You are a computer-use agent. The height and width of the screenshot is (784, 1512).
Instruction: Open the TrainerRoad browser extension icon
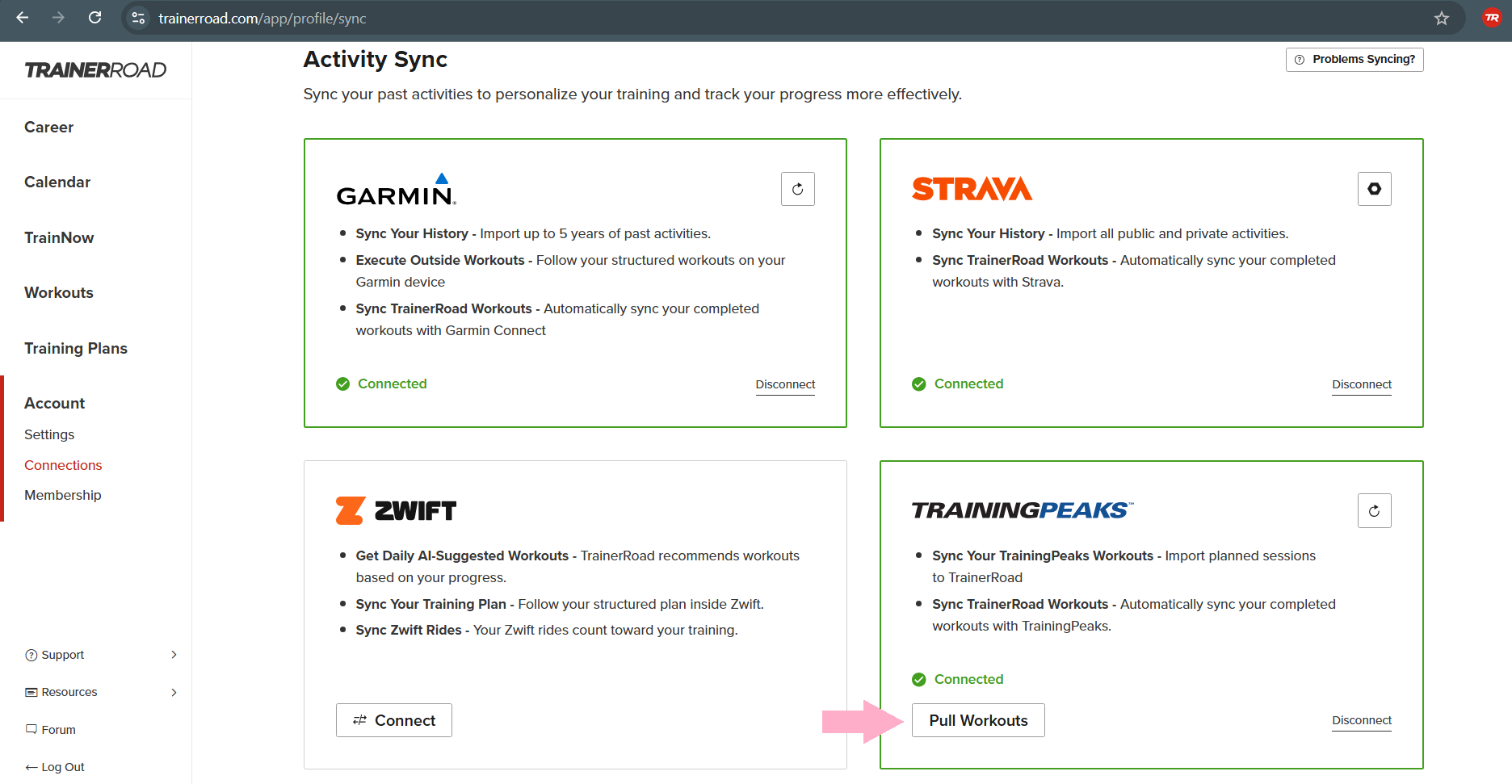point(1492,18)
